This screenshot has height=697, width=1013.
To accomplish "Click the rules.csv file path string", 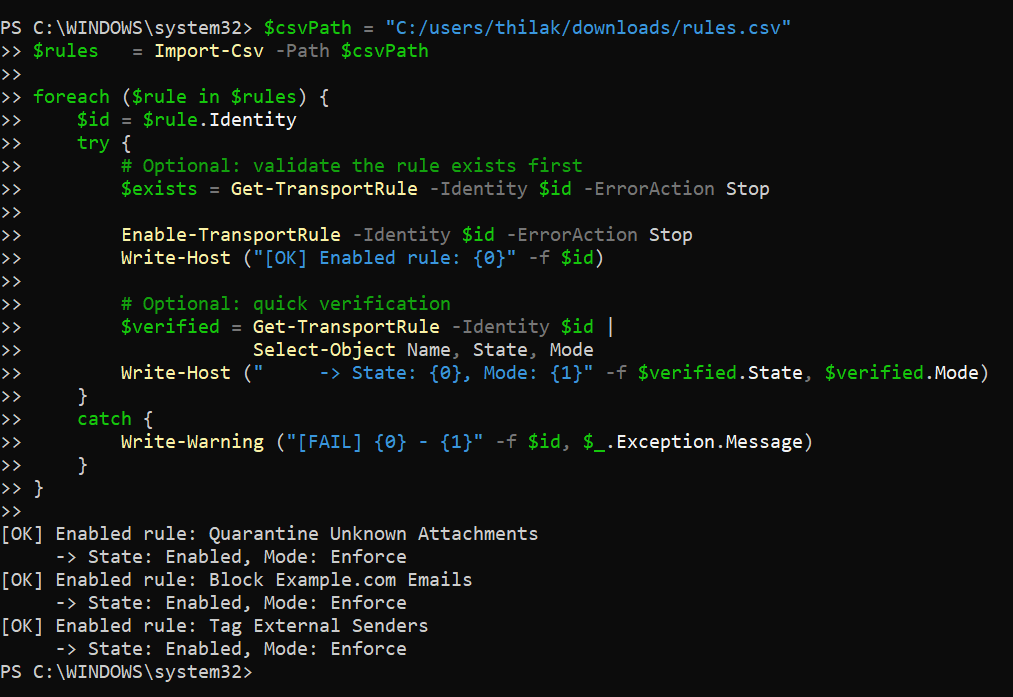I will point(588,27).
